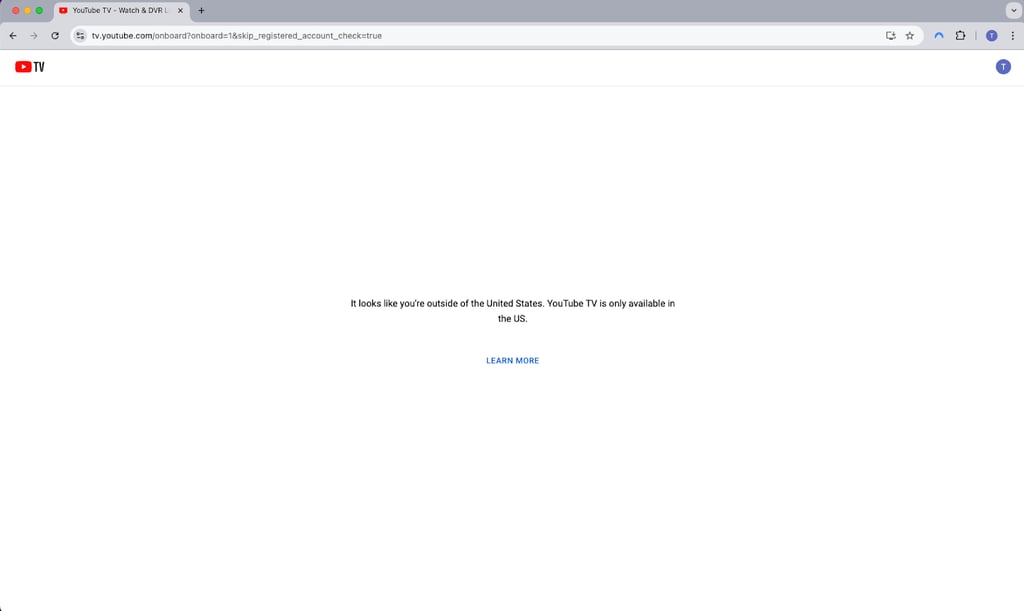Screen dimensions: 1024x611
Task: Open the Chrome profile avatar
Action: coord(991,36)
